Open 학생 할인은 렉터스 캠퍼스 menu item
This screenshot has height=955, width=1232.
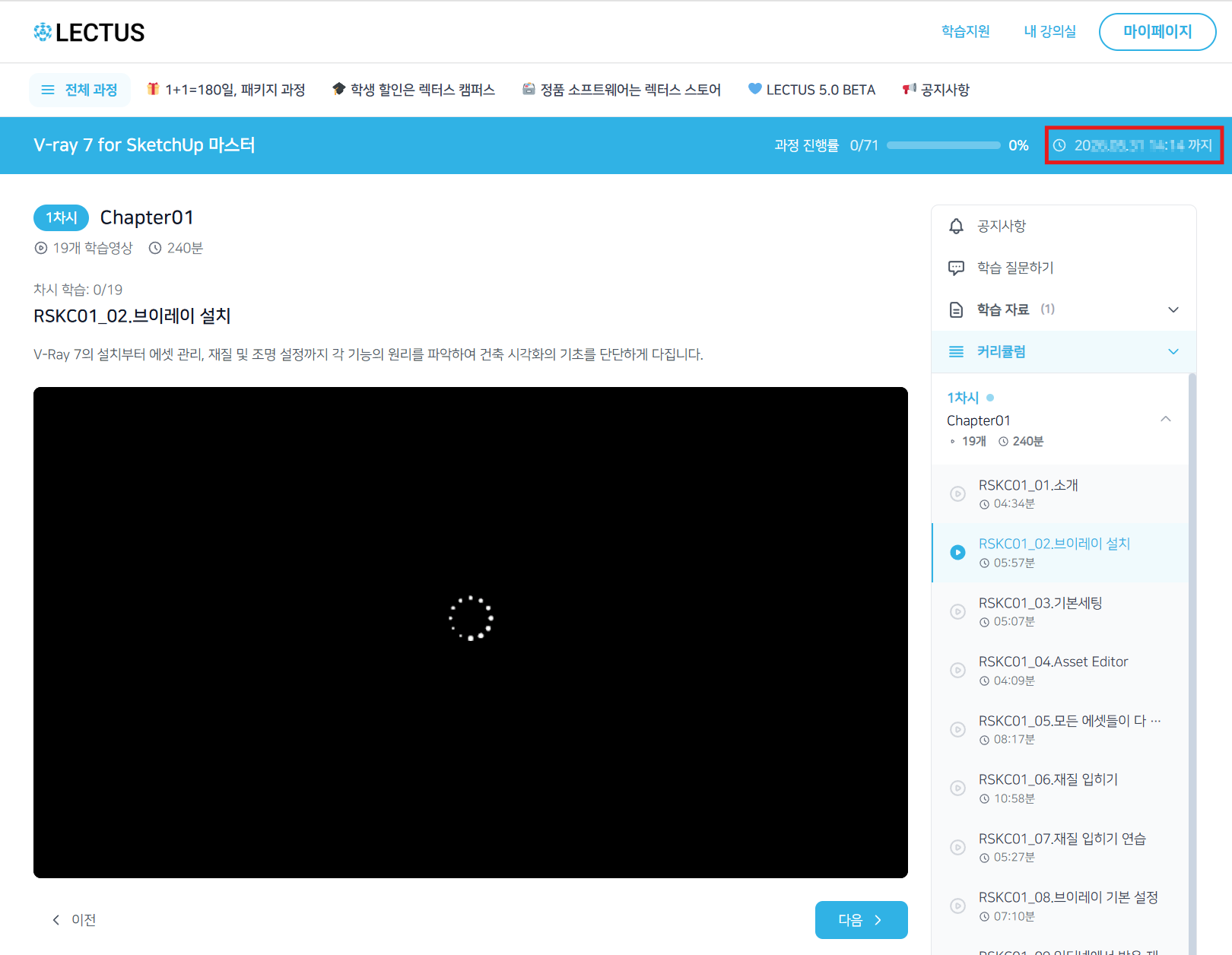pos(414,90)
